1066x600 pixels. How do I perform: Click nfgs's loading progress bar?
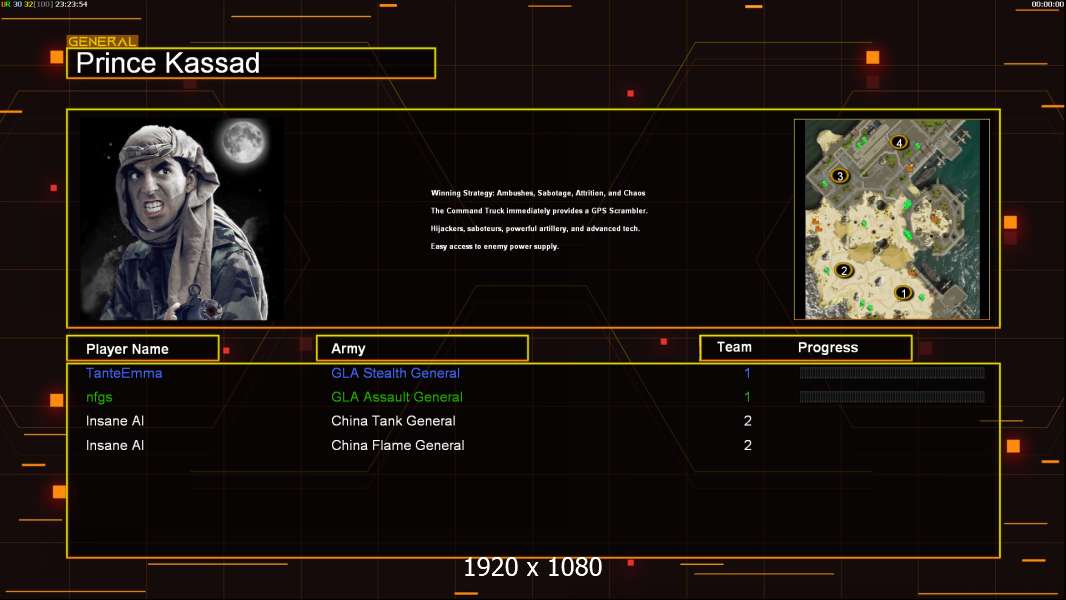click(x=892, y=397)
